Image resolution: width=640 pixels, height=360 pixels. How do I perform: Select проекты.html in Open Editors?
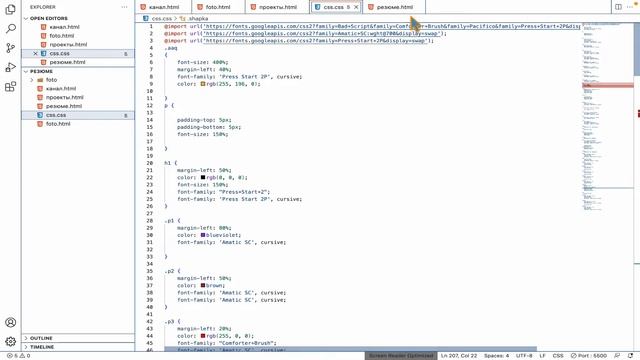(68, 44)
